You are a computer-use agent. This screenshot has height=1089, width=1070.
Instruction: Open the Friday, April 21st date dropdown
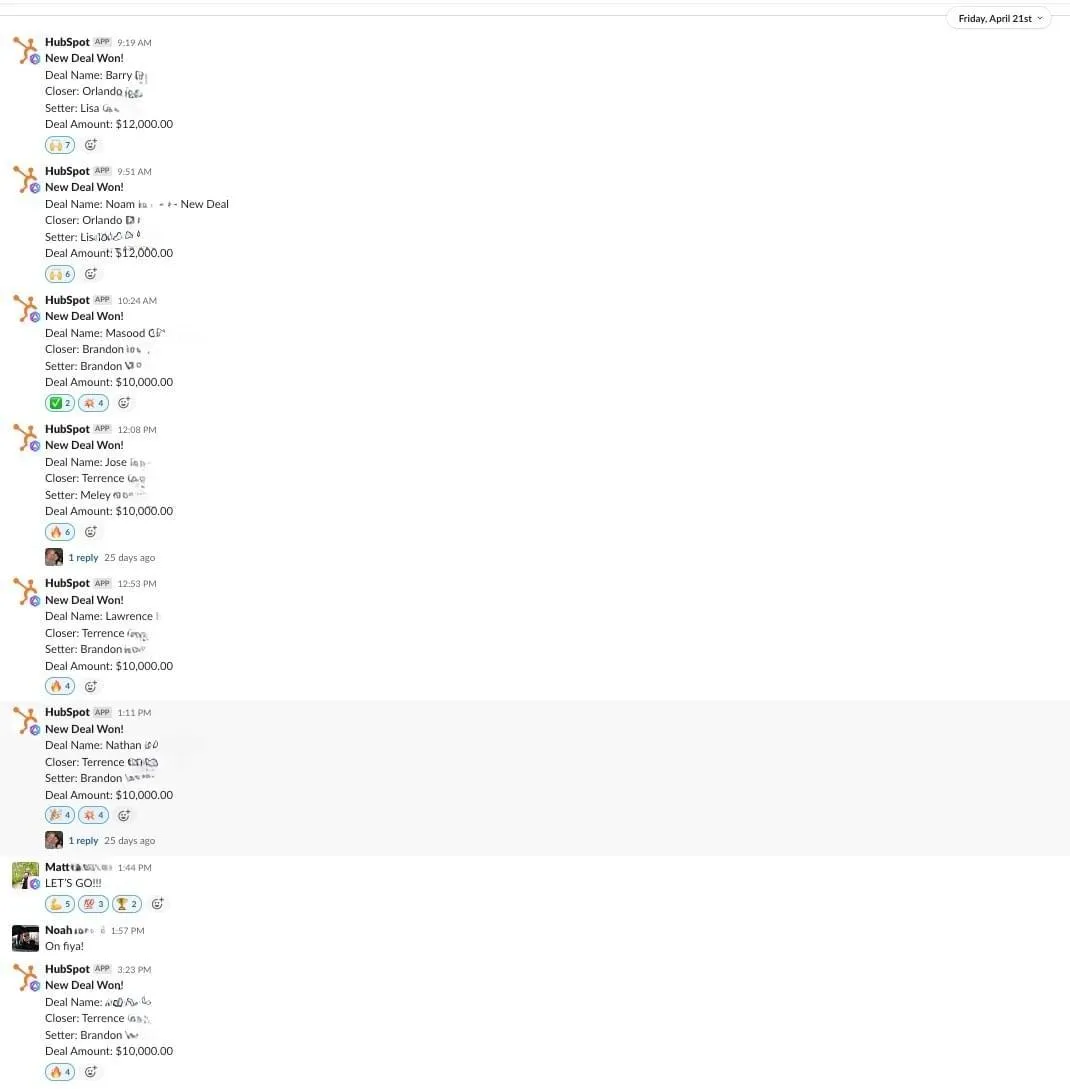(x=998, y=19)
